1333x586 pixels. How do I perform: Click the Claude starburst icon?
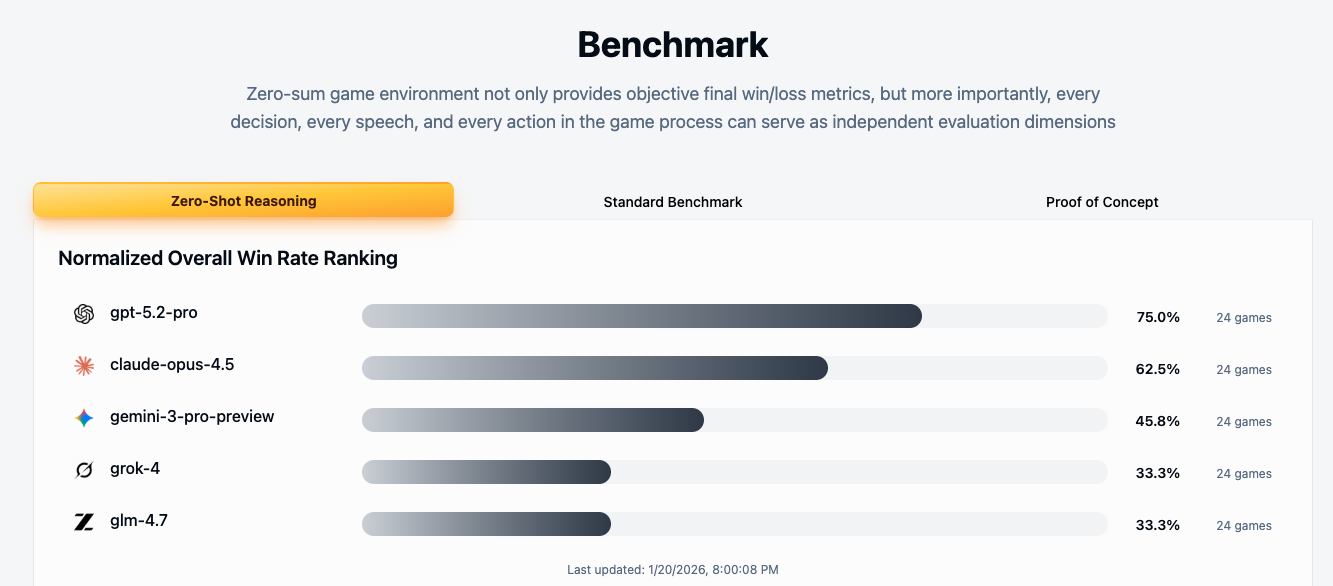point(84,366)
